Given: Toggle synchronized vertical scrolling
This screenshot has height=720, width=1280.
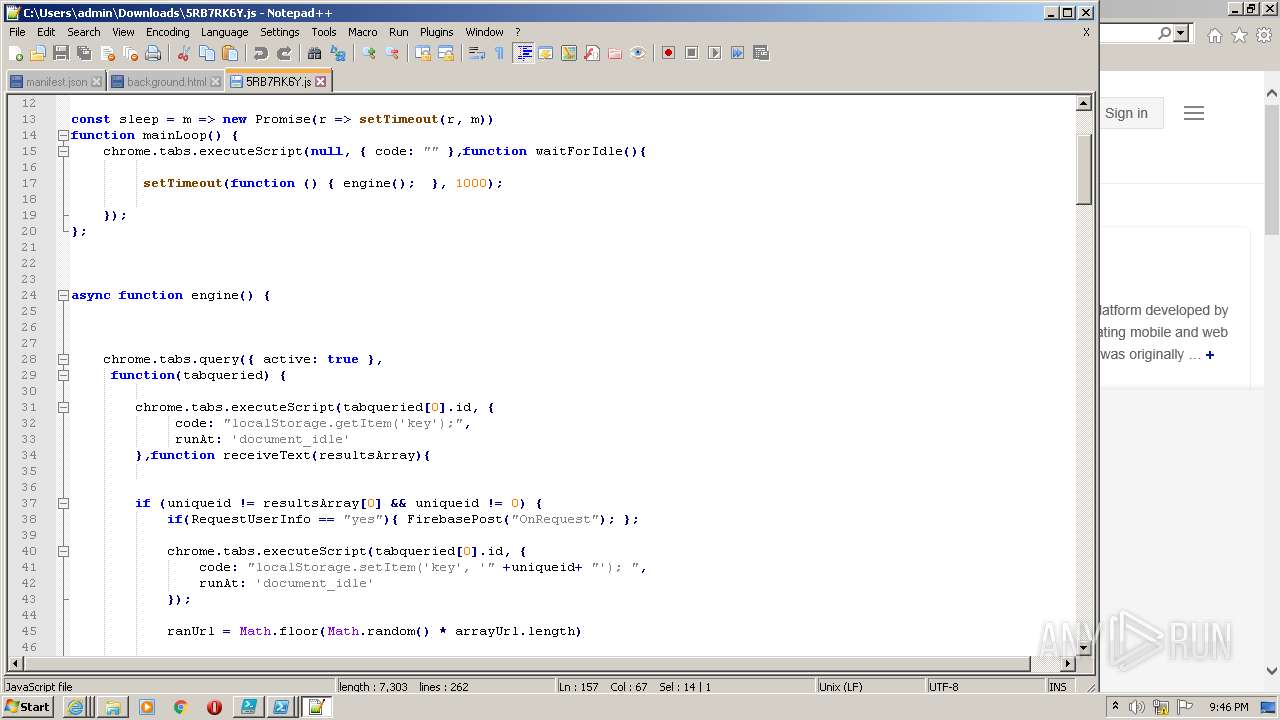Looking at the screenshot, I should tap(423, 53).
